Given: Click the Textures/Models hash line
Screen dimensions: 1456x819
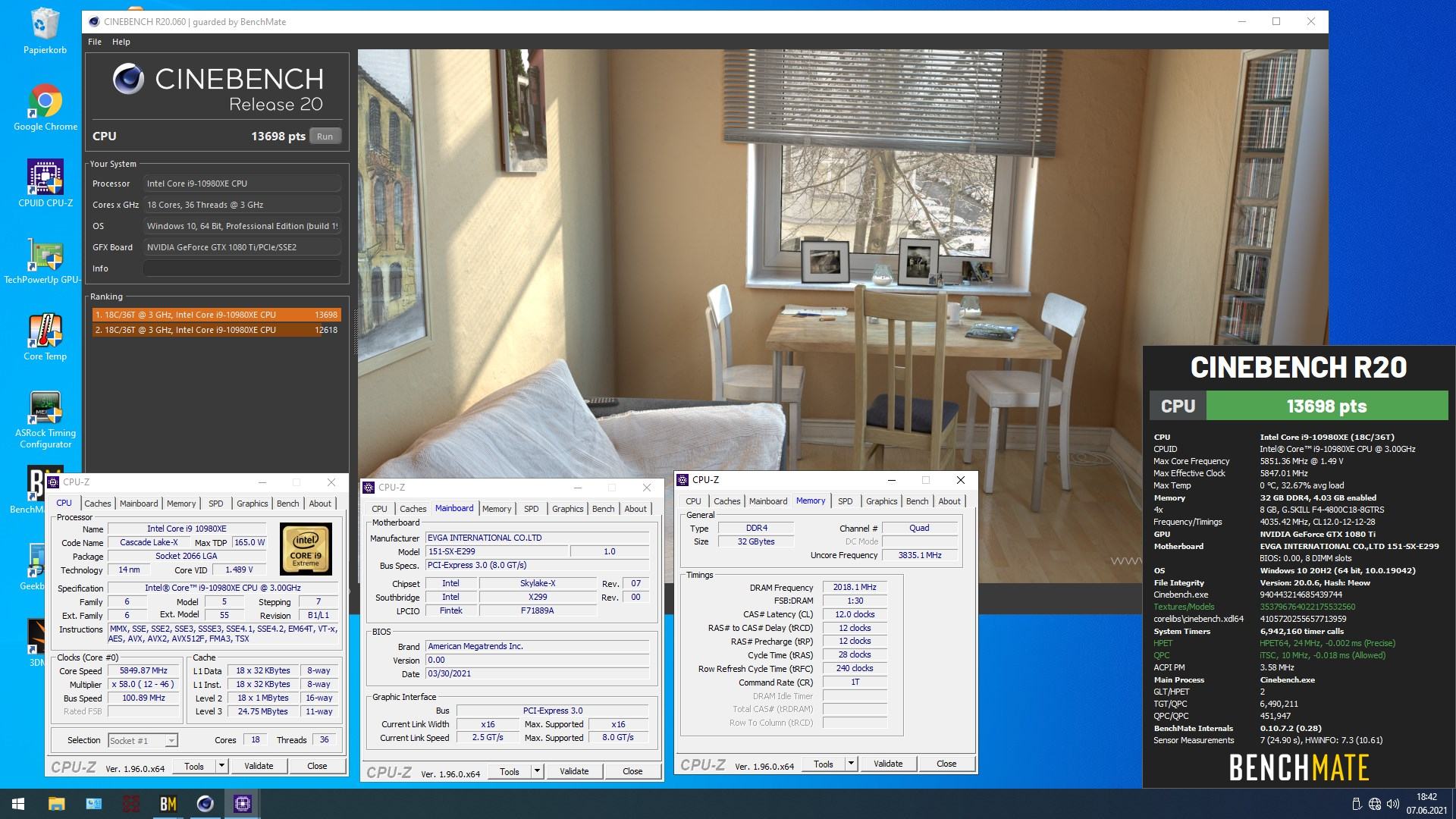Looking at the screenshot, I should coord(1254,607).
